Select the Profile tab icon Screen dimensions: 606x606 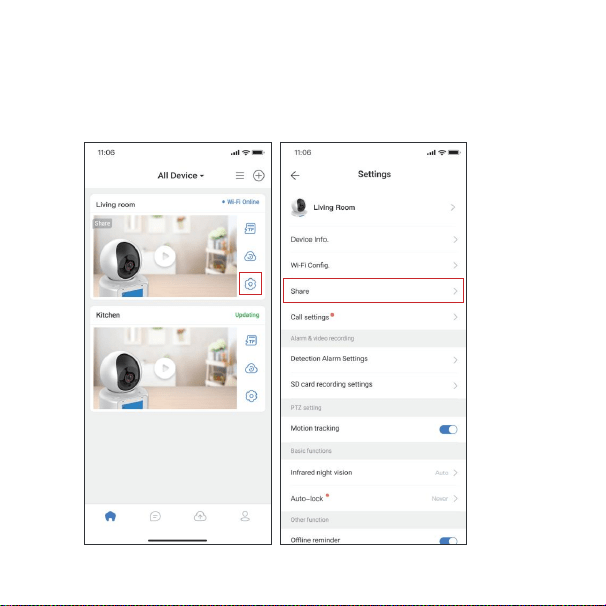tap(245, 516)
